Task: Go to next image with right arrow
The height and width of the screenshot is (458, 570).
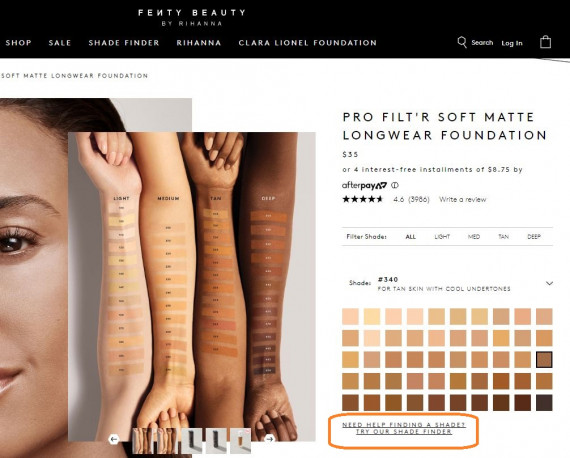Action: [x=270, y=439]
